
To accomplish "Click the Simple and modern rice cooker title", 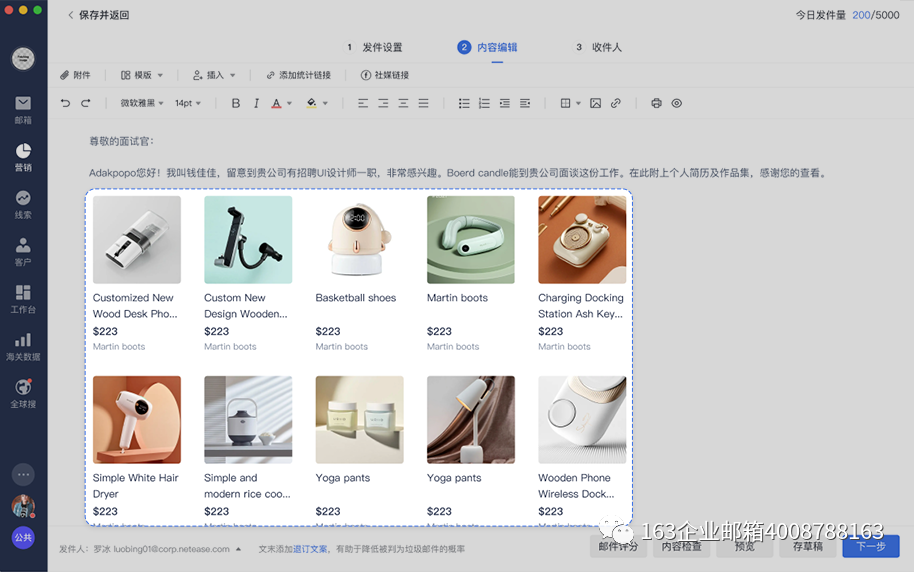I will pos(247,486).
